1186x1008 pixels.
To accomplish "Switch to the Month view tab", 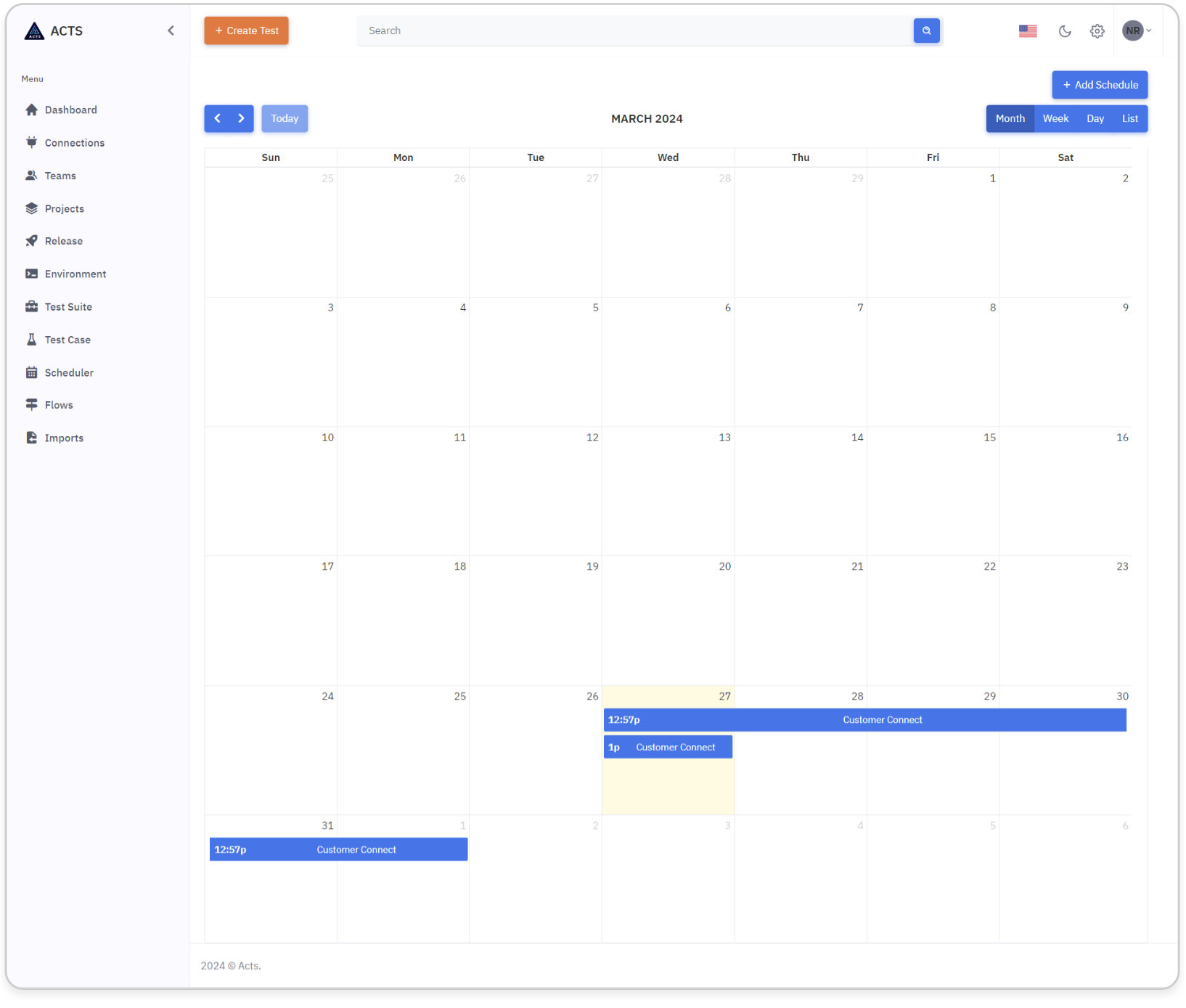I will 1010,118.
